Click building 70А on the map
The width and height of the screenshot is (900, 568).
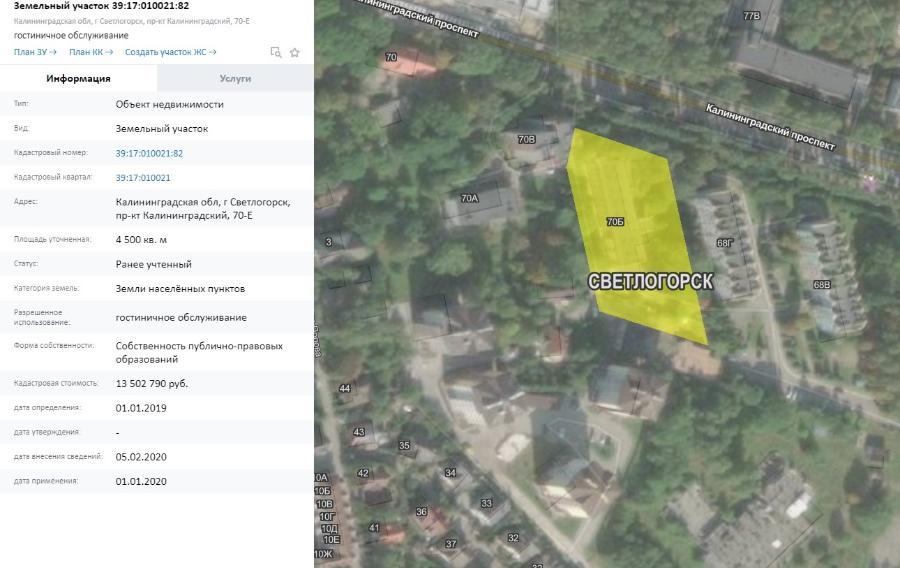[x=470, y=198]
